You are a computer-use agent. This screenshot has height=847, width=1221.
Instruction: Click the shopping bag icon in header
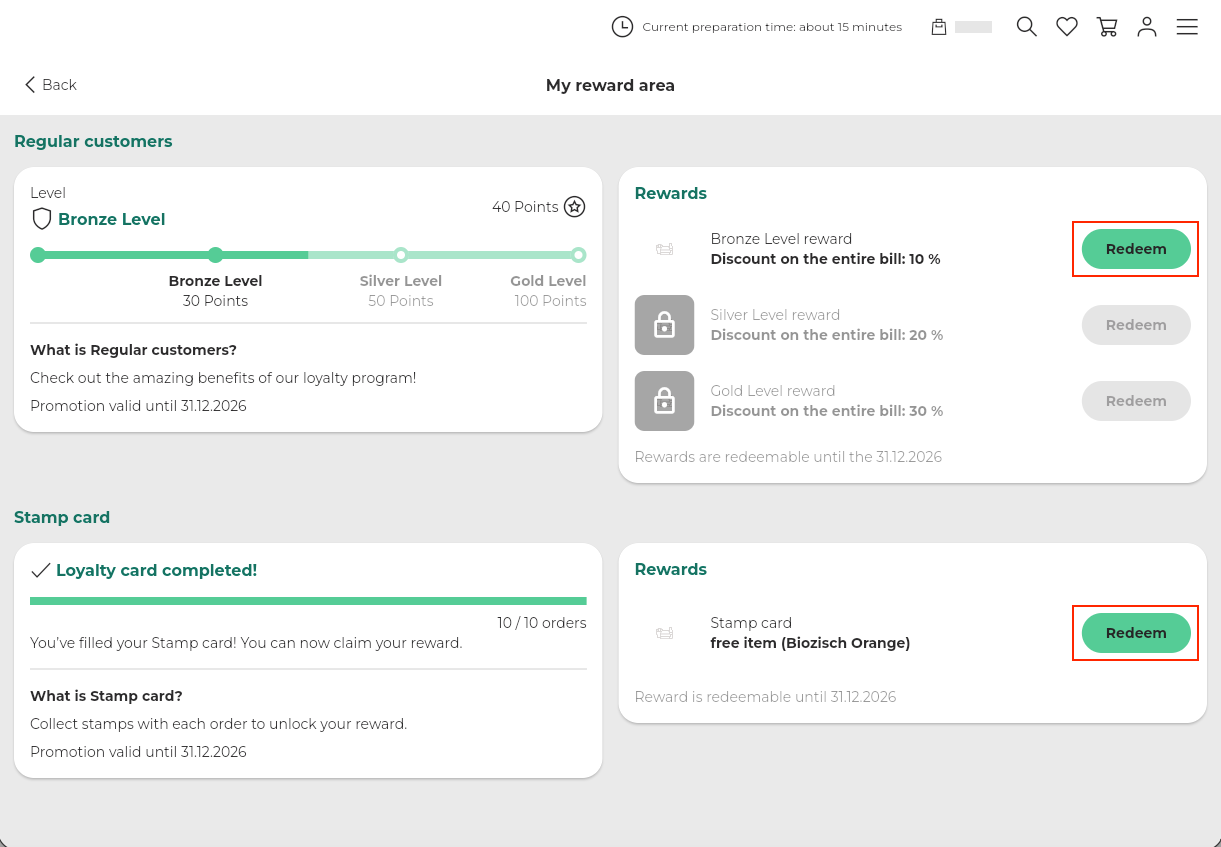(939, 27)
